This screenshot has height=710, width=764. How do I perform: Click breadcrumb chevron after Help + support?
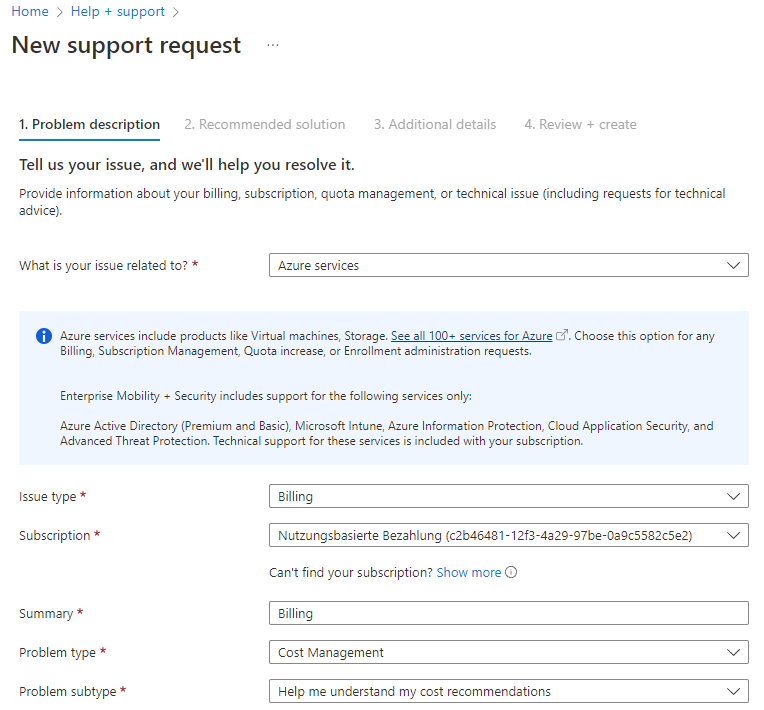coord(176,12)
